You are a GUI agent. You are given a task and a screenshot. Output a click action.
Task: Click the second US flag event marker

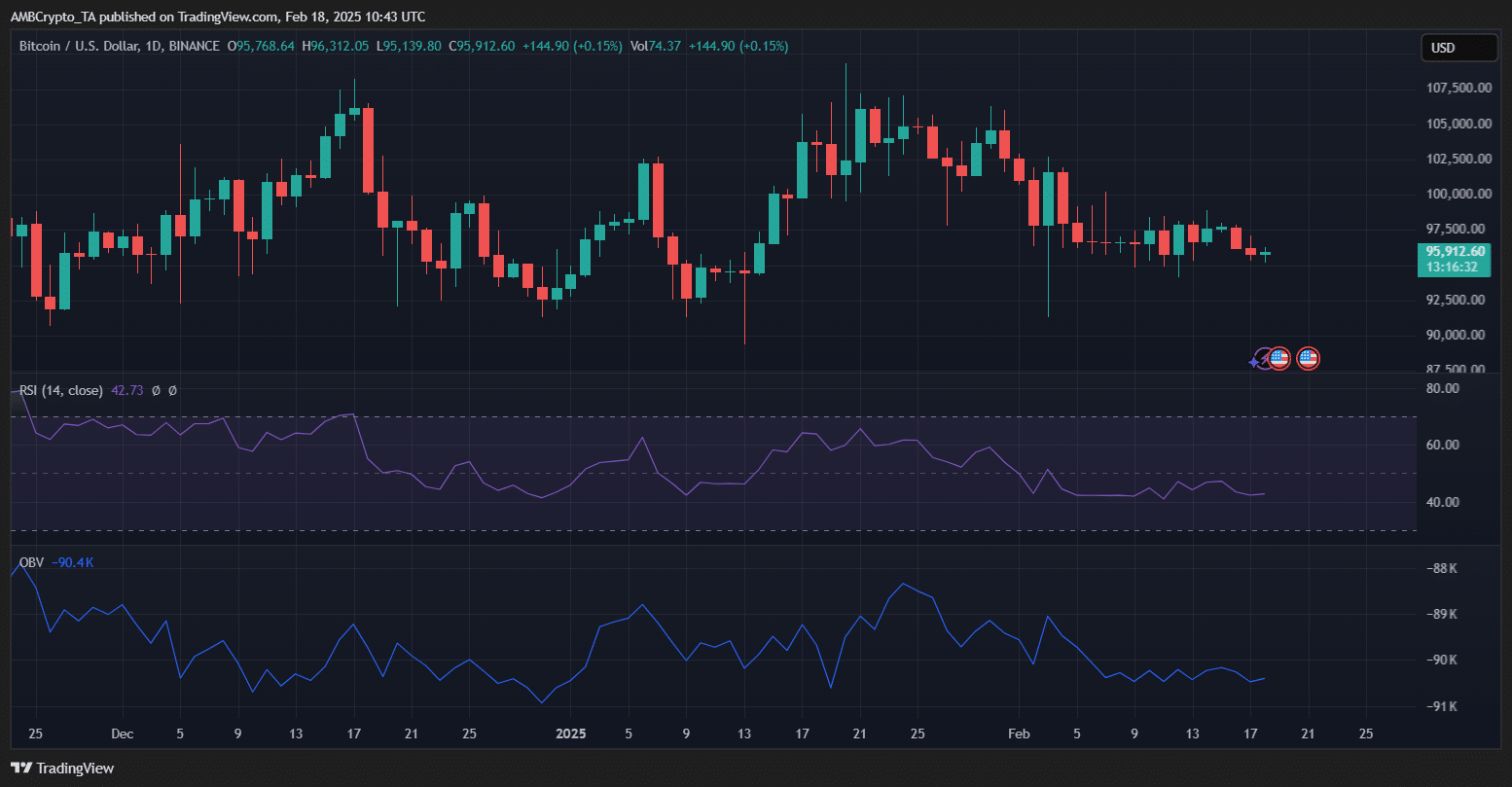tap(1308, 358)
